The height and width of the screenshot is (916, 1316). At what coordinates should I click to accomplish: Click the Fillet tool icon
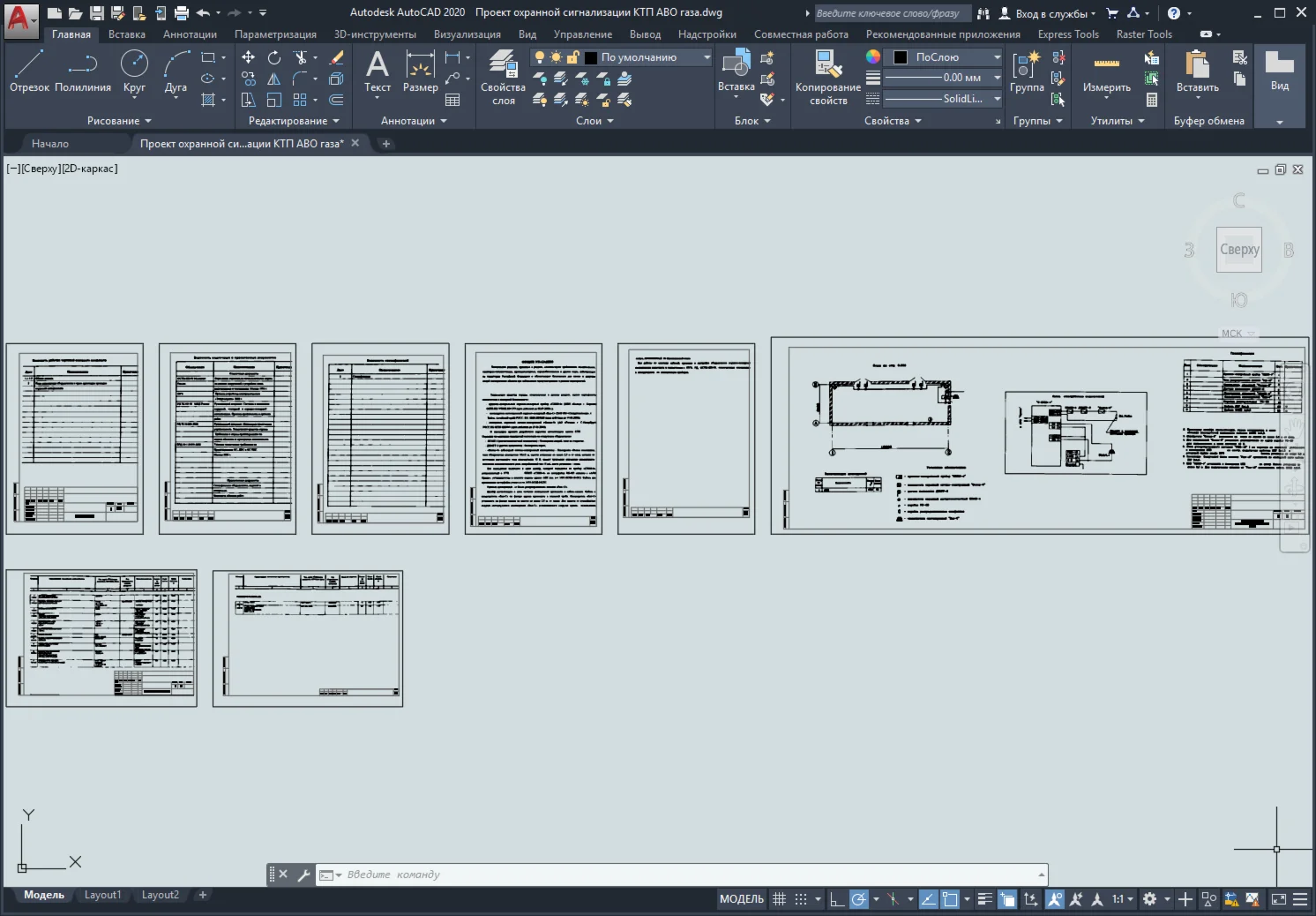coord(300,79)
